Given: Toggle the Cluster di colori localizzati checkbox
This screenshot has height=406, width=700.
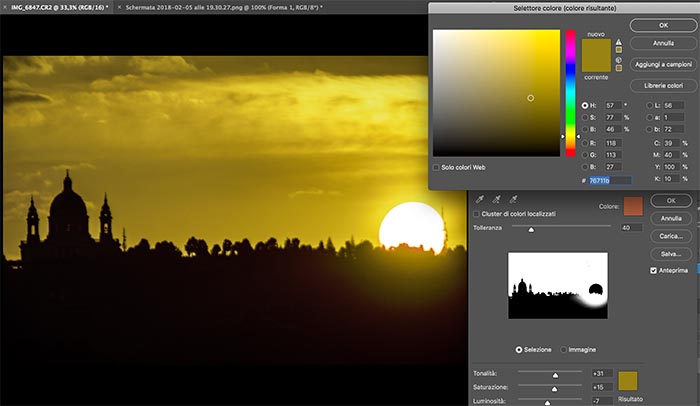Looking at the screenshot, I should click(x=476, y=214).
